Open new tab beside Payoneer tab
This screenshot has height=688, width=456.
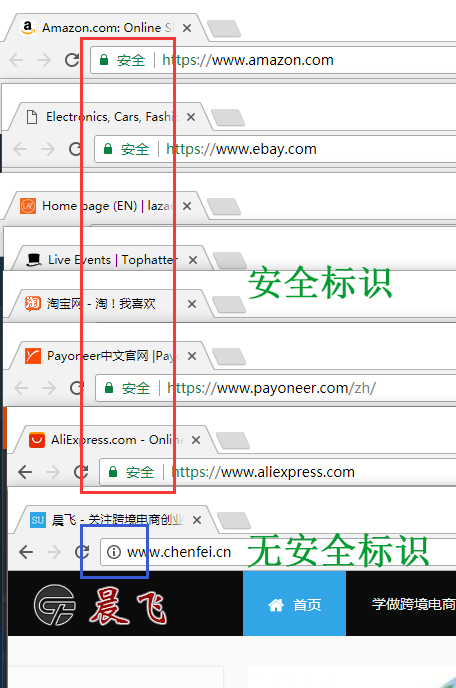click(x=229, y=357)
